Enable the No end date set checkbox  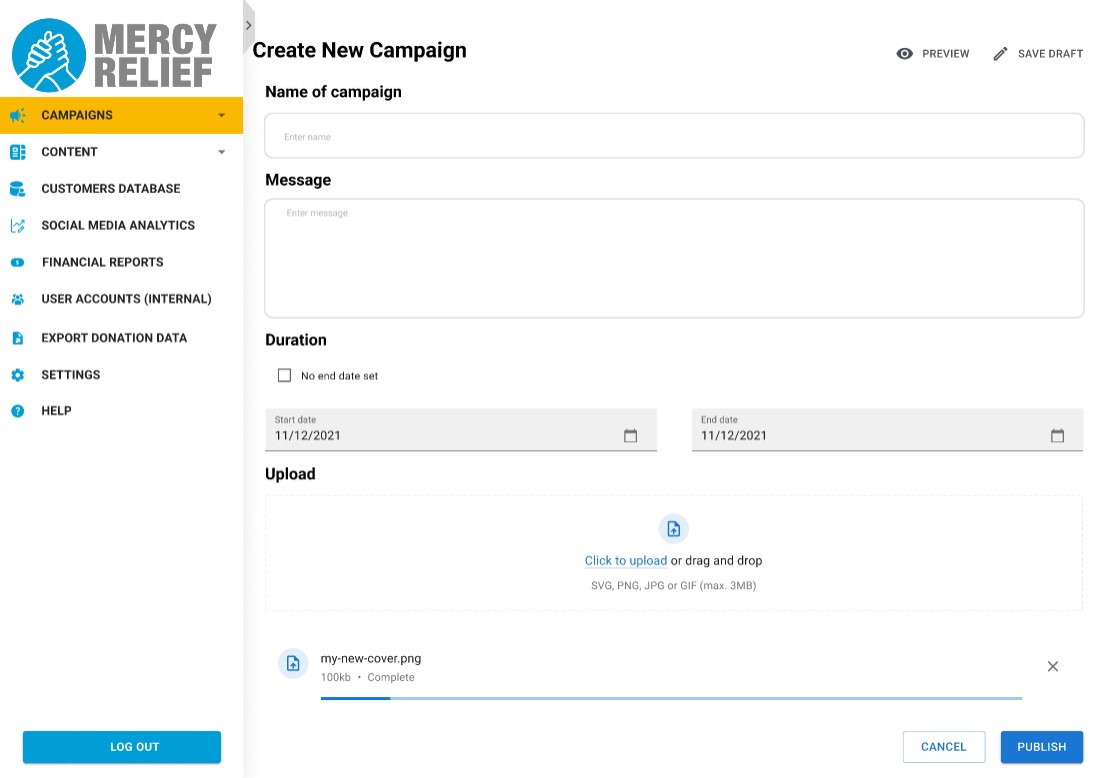(x=284, y=376)
